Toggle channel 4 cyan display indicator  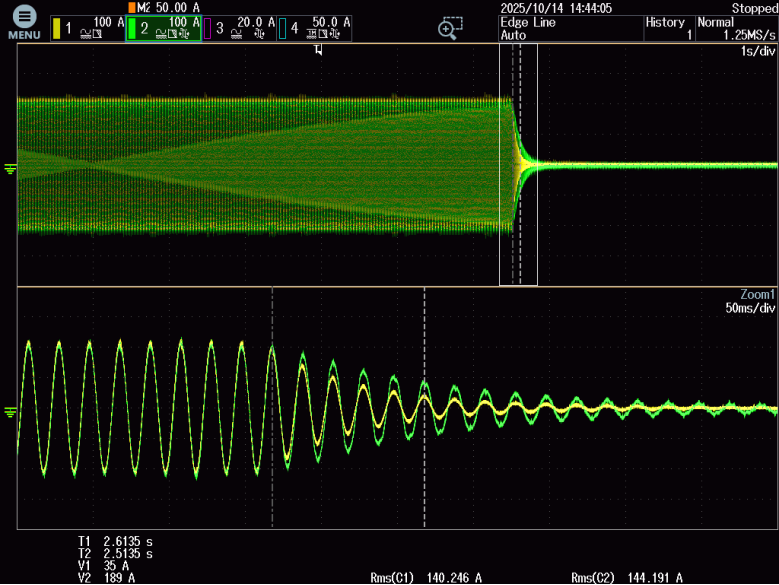281,29
